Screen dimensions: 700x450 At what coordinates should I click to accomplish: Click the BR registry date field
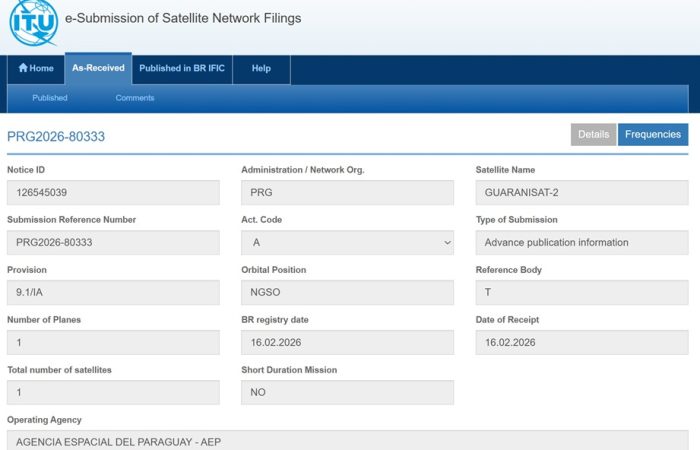347,342
